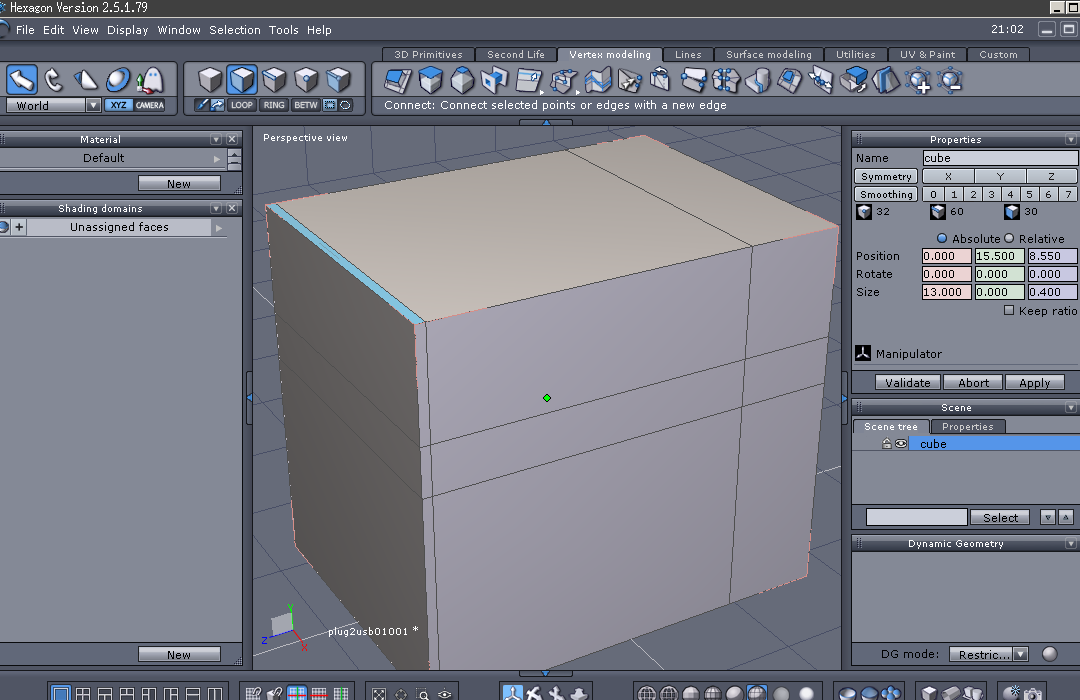
Task: Open the DG mode dropdown
Action: tap(1020, 654)
